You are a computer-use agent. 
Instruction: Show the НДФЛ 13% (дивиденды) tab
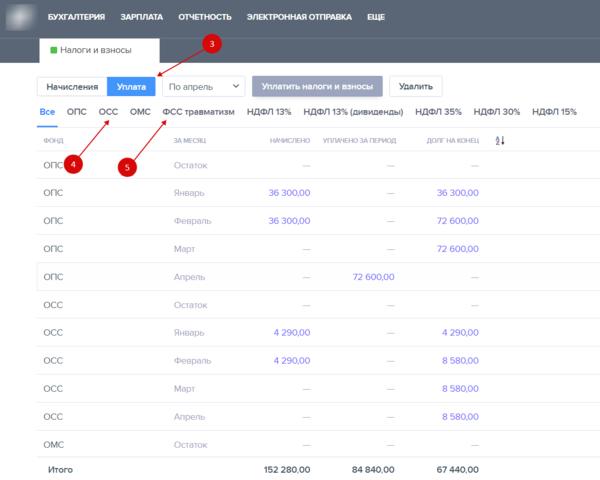(x=353, y=112)
